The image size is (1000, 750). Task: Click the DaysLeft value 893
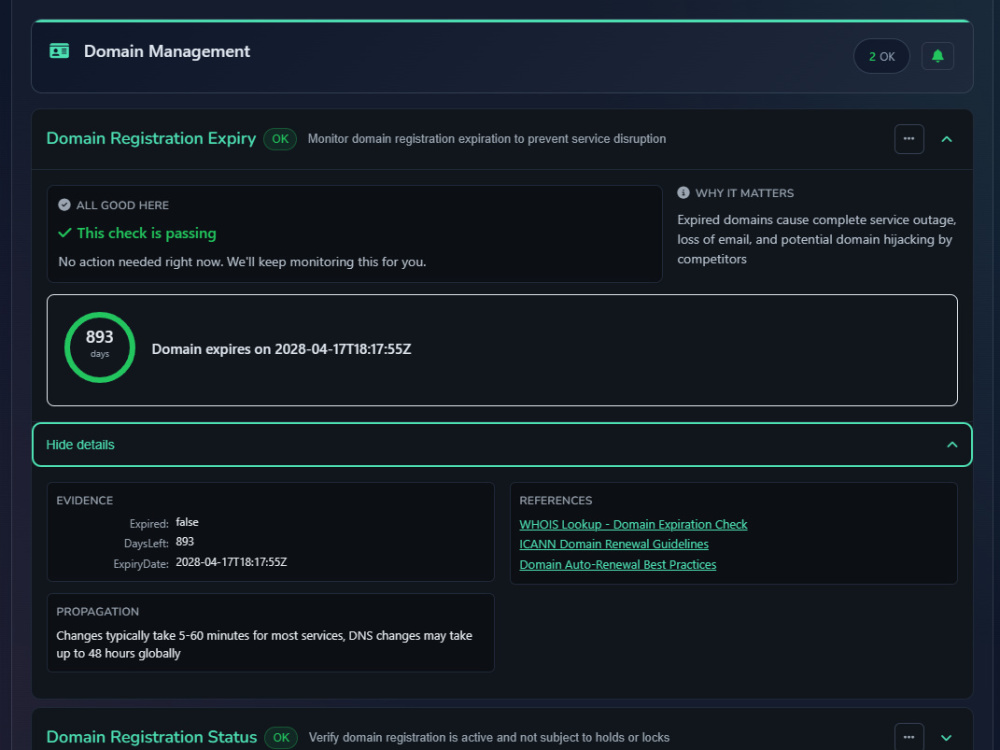click(x=185, y=542)
